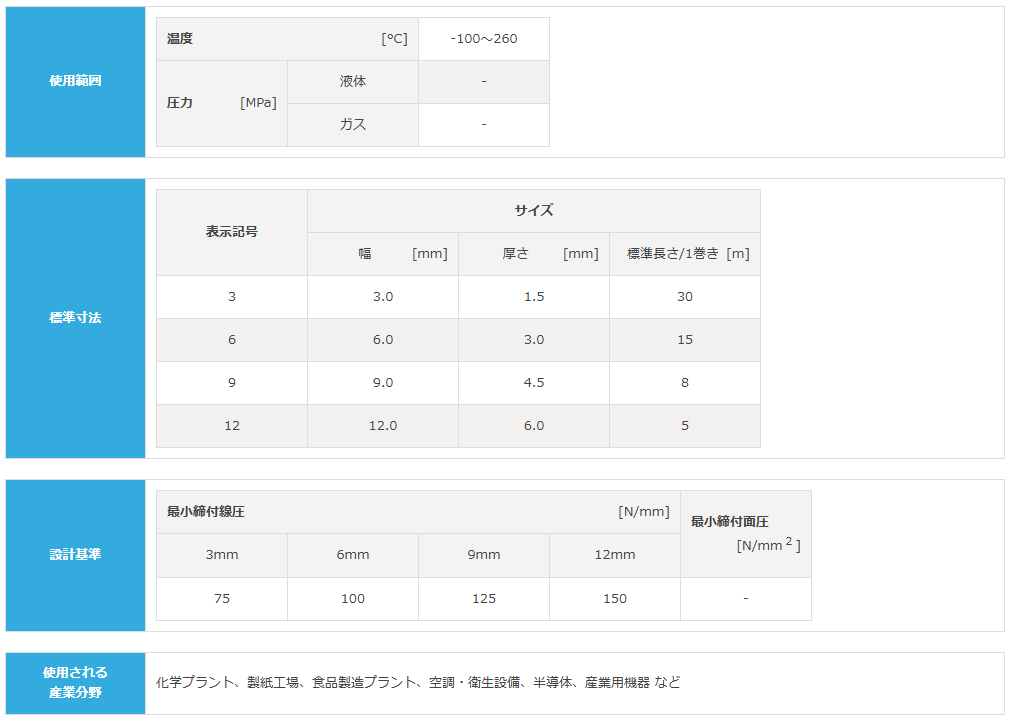Select the 標準寸法 blue section header
Screen dimensions: 1016x722
point(76,318)
